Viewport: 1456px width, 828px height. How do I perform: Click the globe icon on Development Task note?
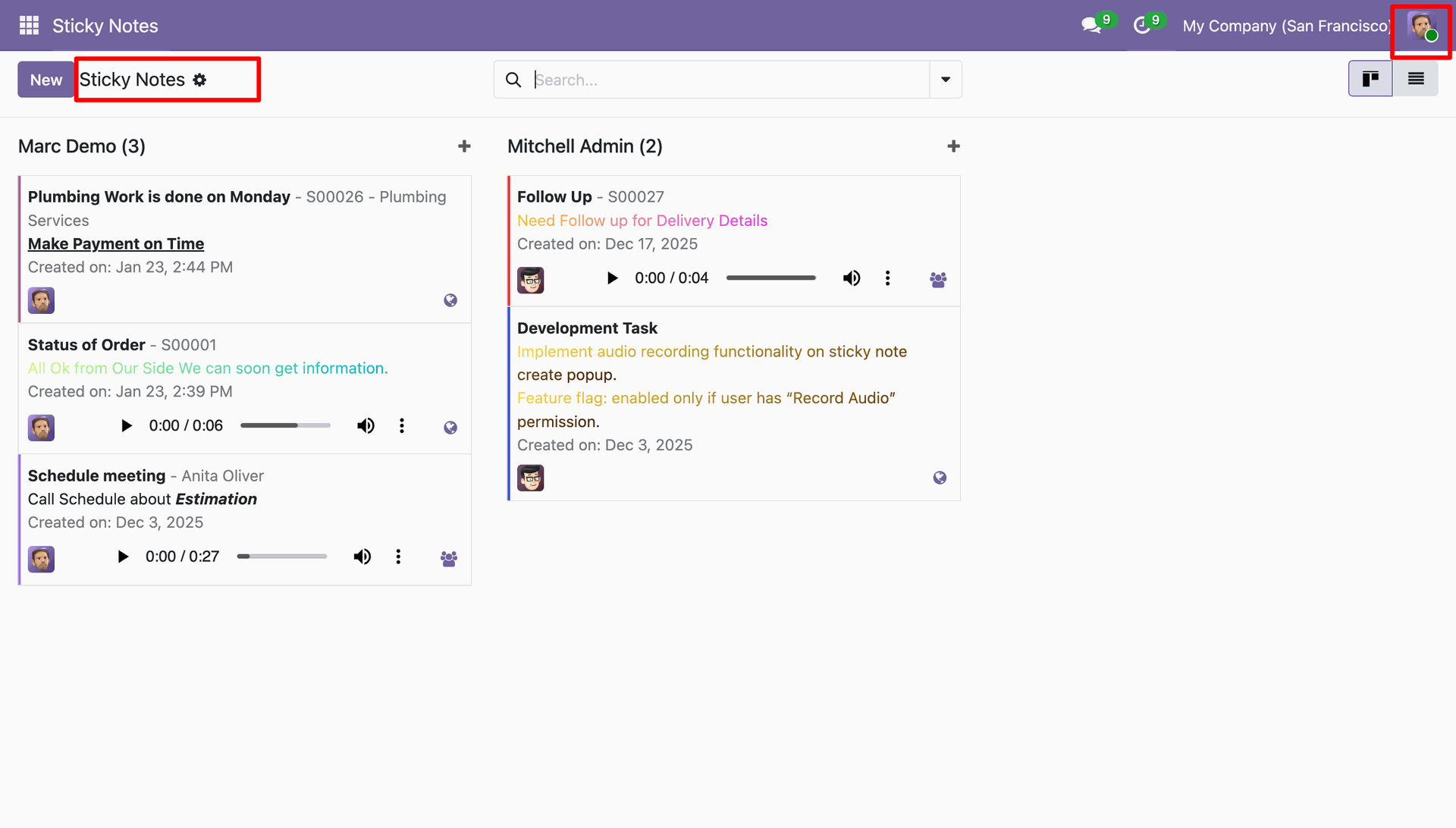coord(940,478)
